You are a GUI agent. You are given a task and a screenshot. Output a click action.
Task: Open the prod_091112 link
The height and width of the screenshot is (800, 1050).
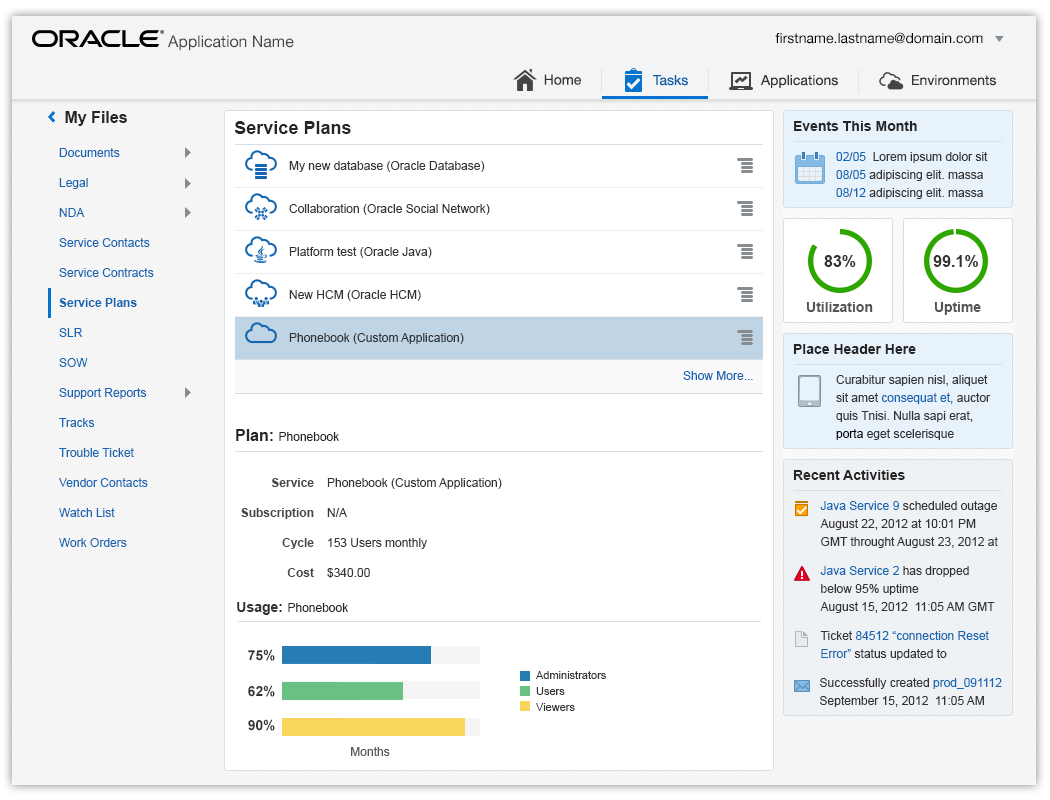click(967, 682)
